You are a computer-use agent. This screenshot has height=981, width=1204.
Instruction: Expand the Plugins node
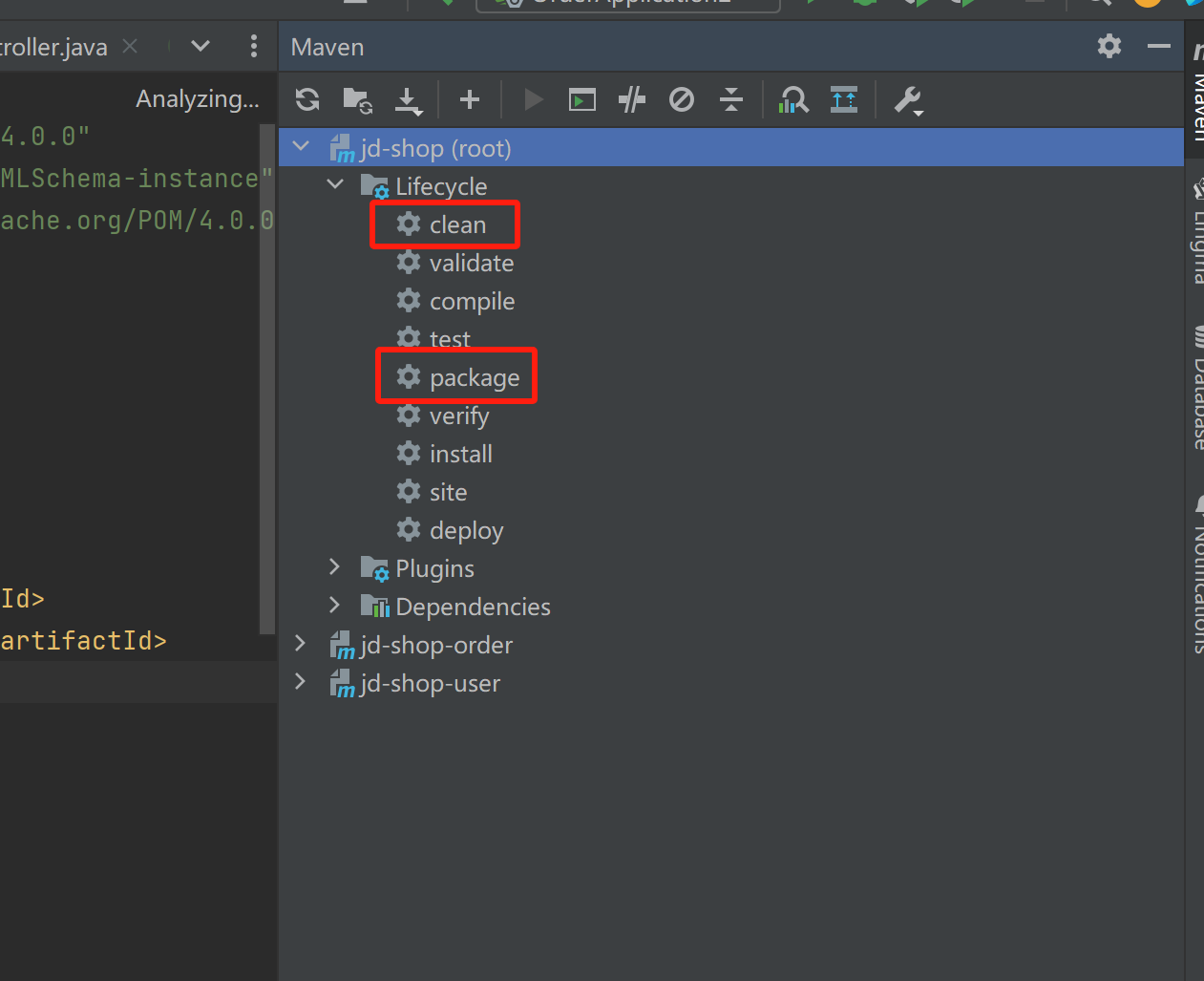tap(334, 566)
